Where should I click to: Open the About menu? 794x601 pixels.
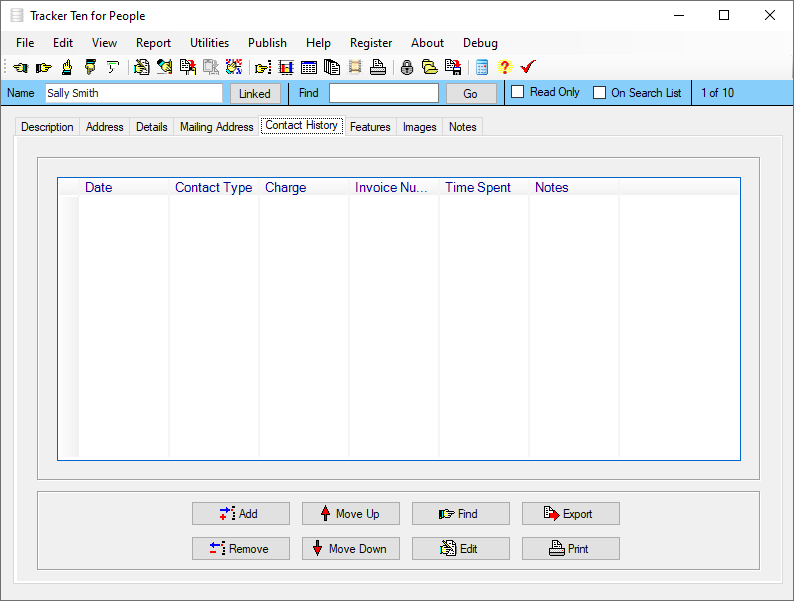[x=427, y=43]
